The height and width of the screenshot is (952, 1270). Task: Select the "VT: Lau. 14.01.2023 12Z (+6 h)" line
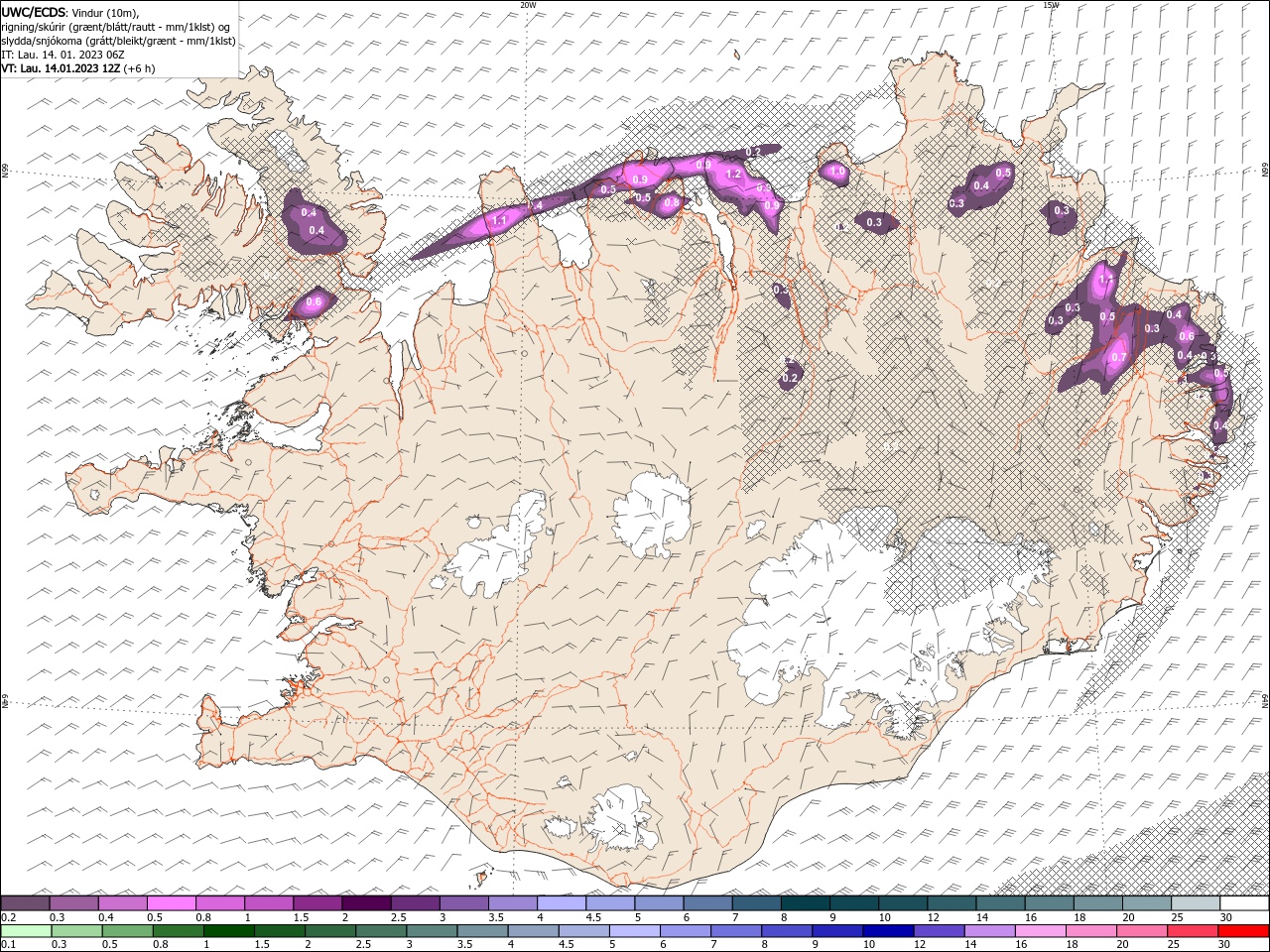(79, 68)
